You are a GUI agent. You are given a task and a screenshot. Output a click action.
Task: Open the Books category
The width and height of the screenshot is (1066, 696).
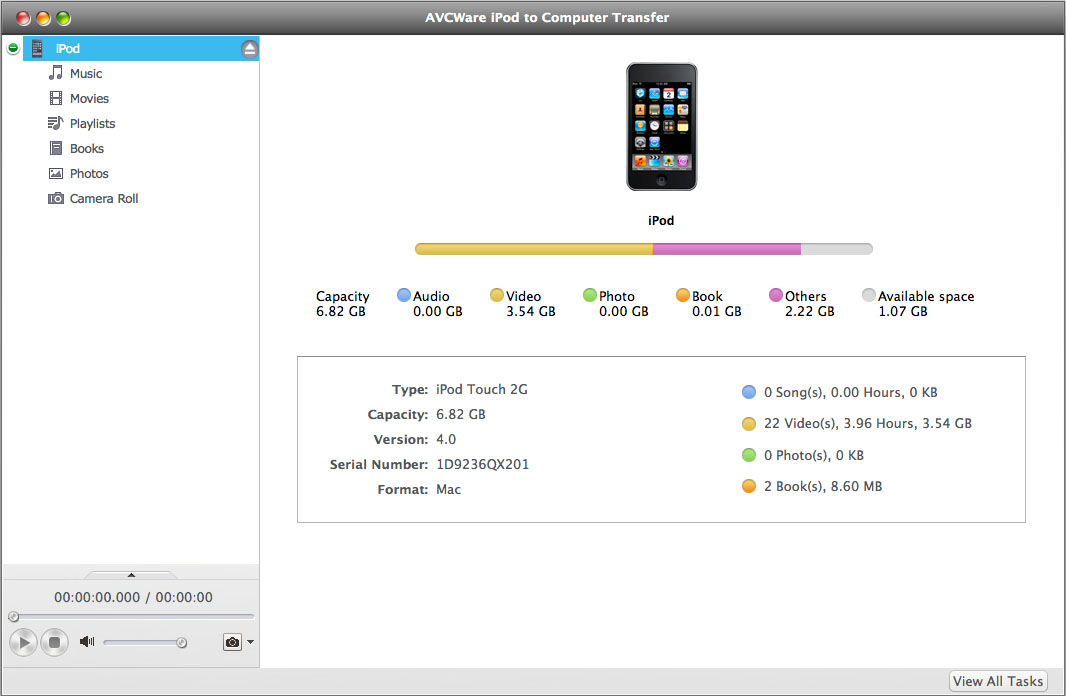pyautogui.click(x=87, y=149)
